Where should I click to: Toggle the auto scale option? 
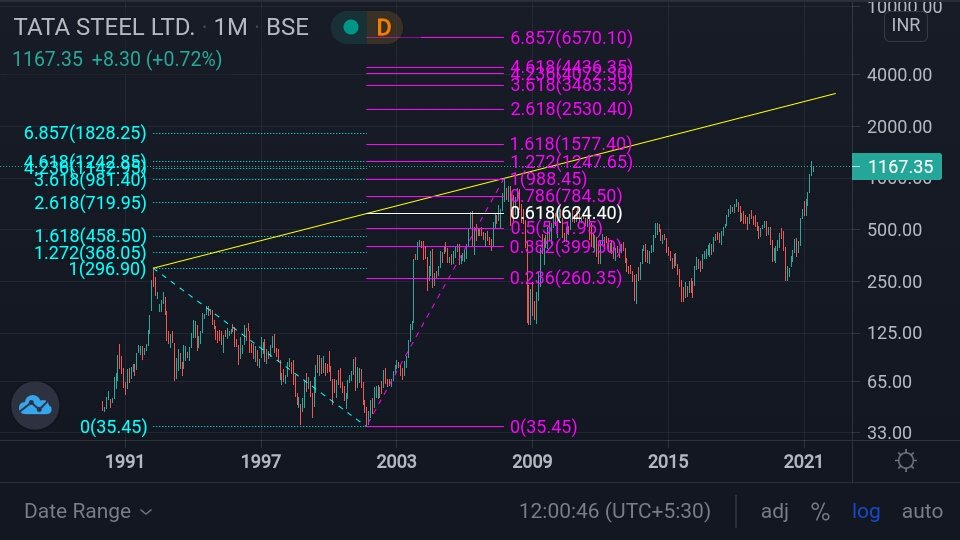[x=922, y=511]
